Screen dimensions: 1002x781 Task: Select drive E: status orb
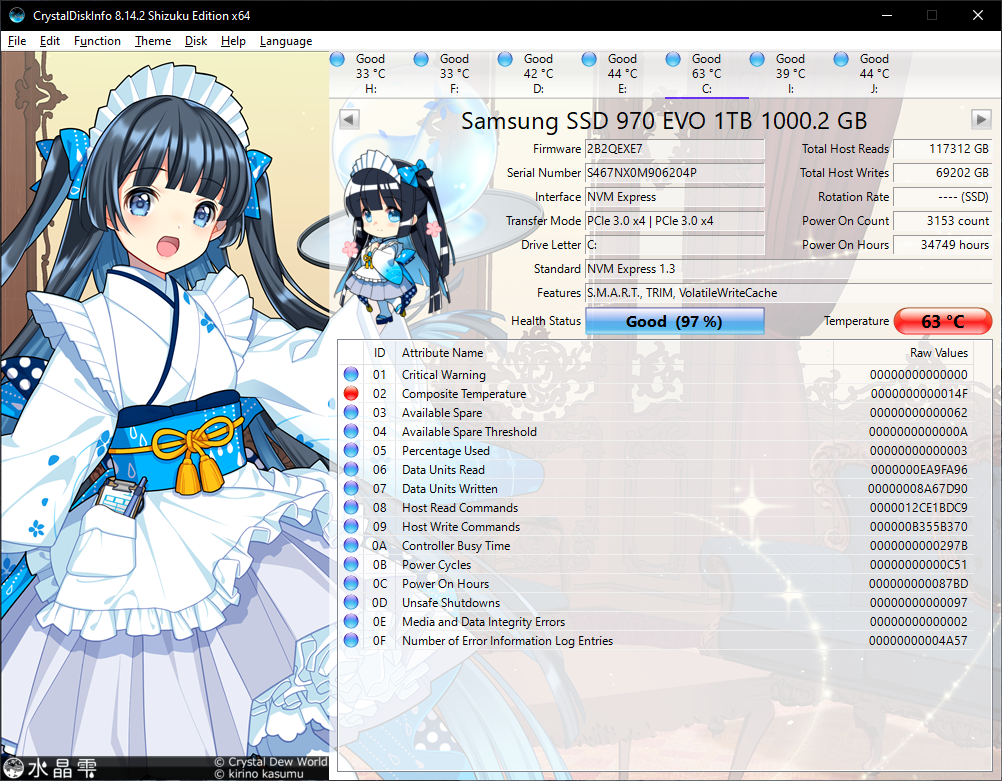(x=589, y=59)
